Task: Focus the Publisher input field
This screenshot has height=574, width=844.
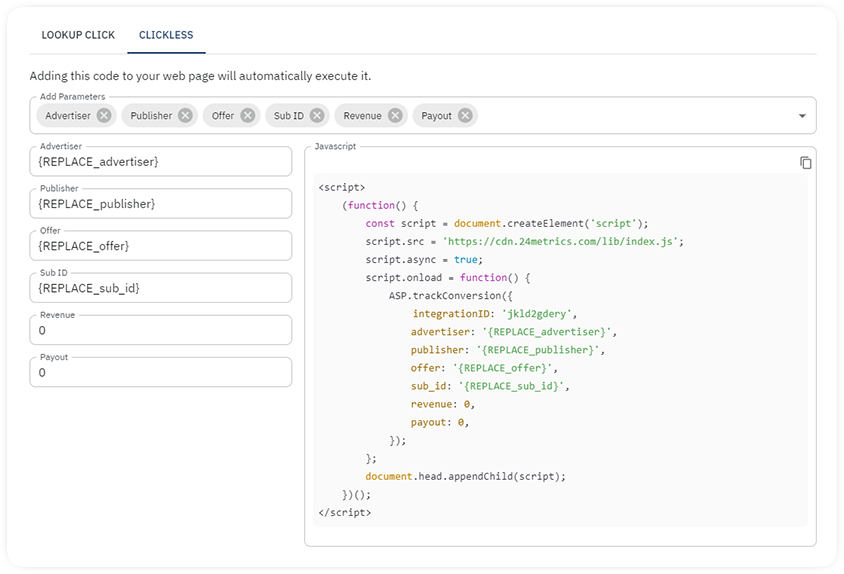Action: (x=160, y=204)
